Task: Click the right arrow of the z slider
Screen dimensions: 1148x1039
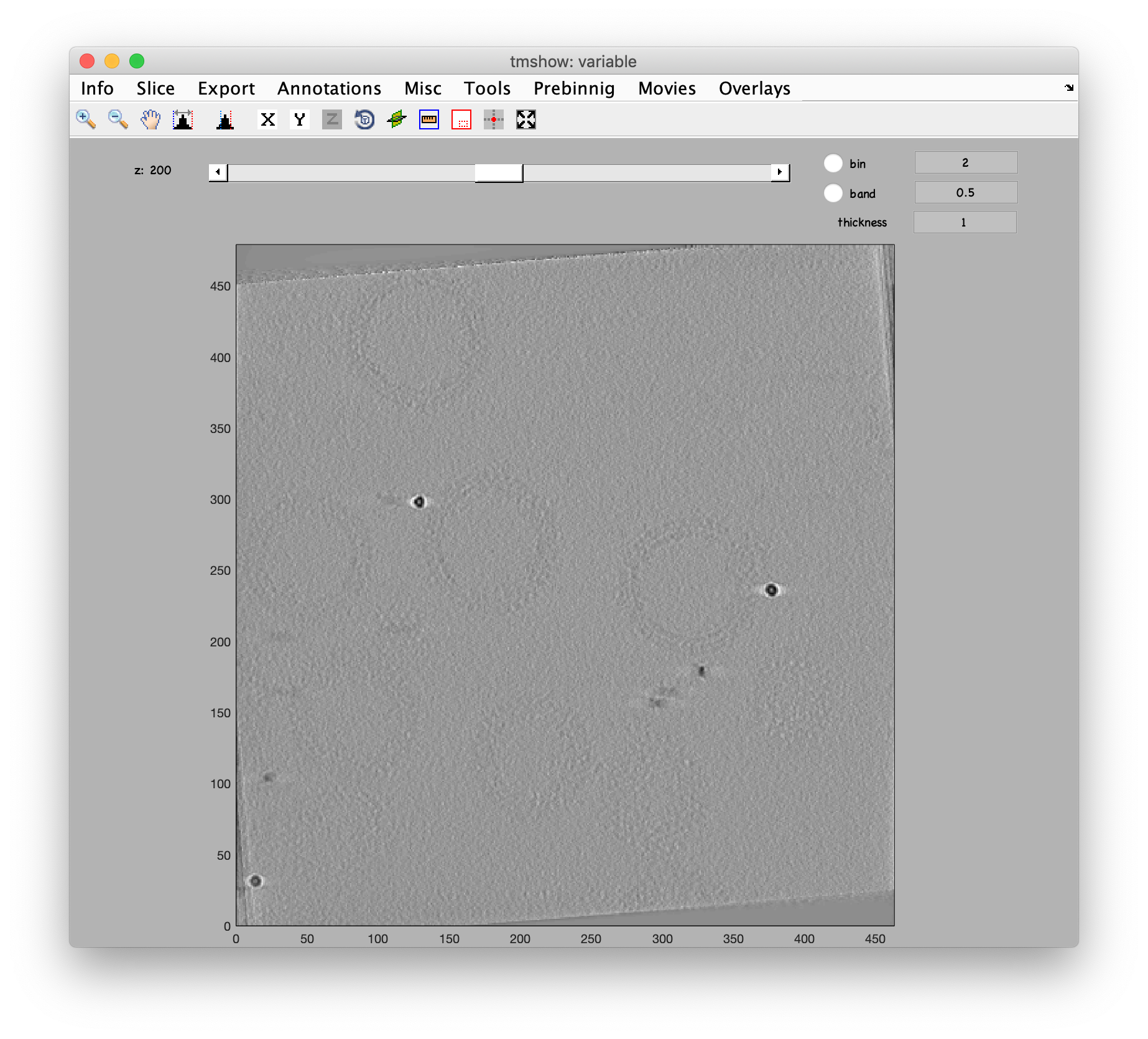Action: (780, 170)
